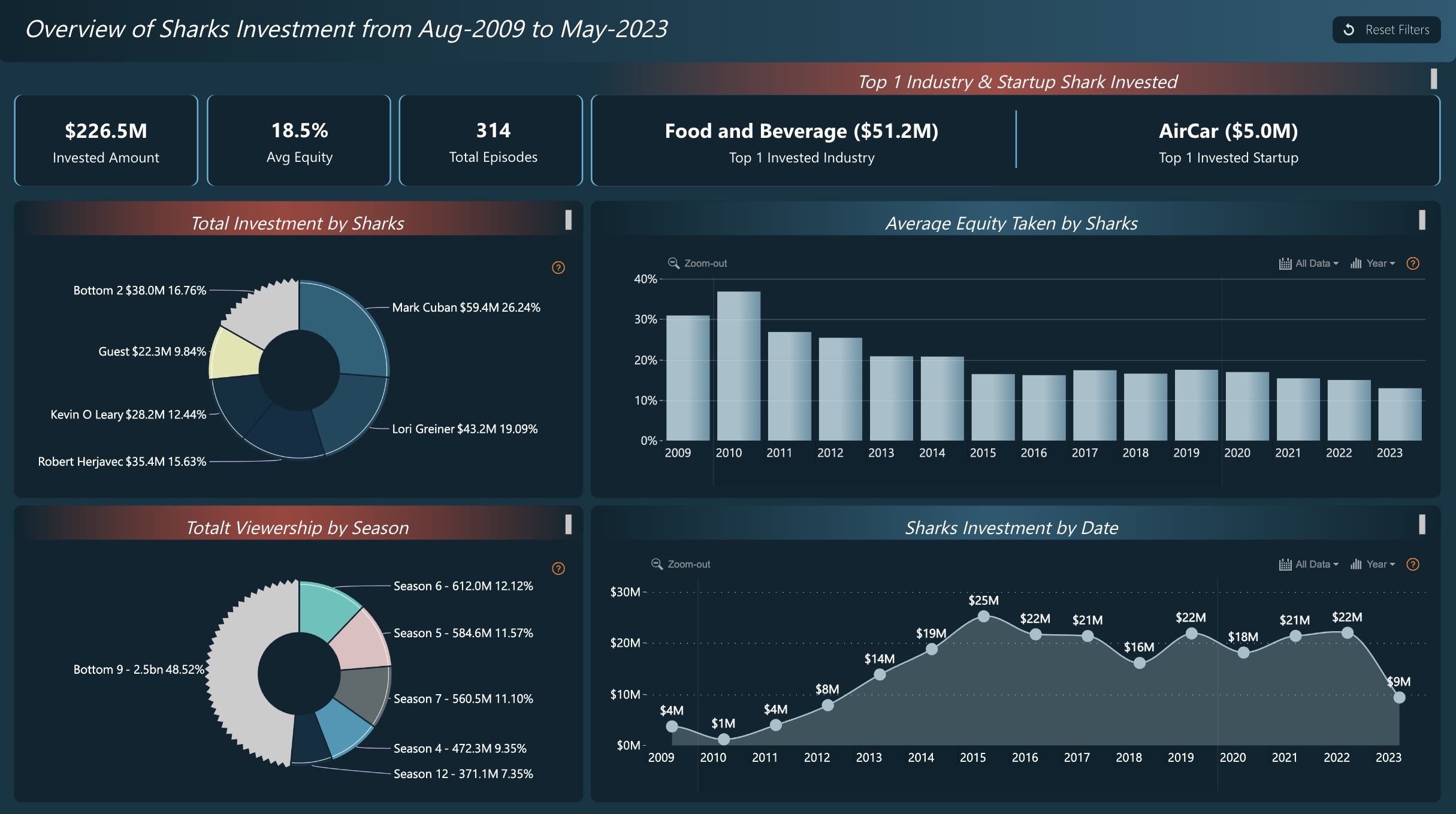Click the 18.5% Avg Equity card
Image resolution: width=1456 pixels, height=814 pixels.
[x=299, y=140]
